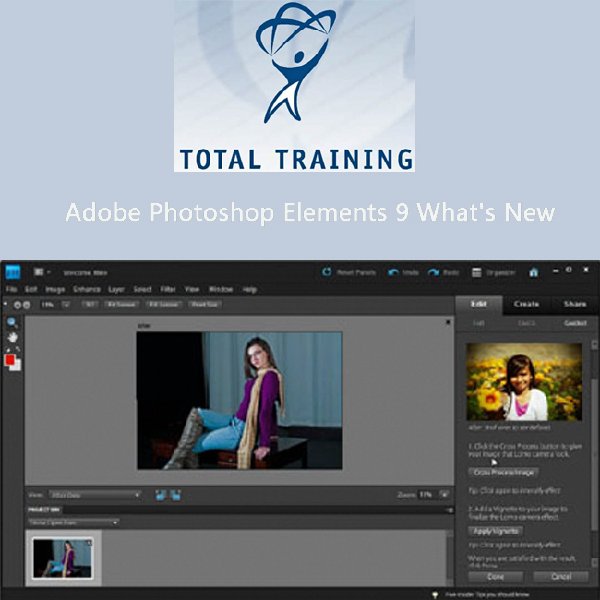Switch to the Create tab
600x600 pixels.
click(527, 304)
